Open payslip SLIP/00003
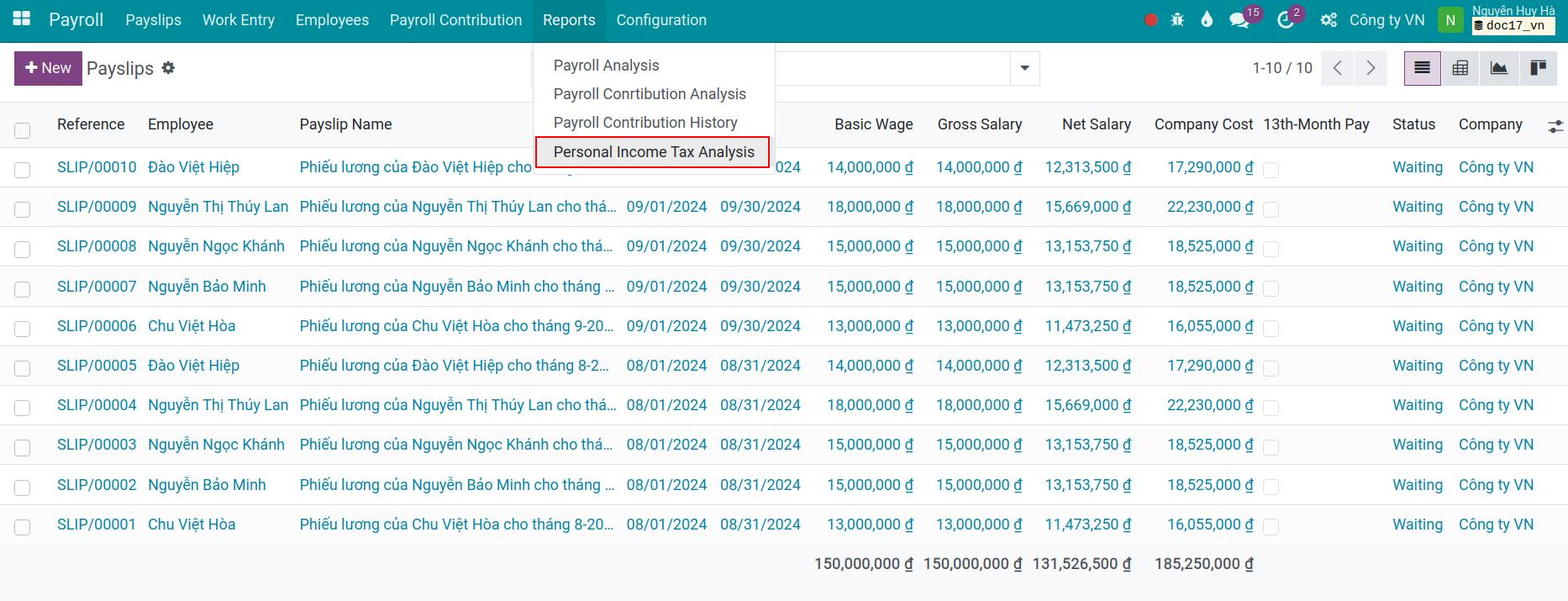This screenshot has width=1568, height=601. 97,445
